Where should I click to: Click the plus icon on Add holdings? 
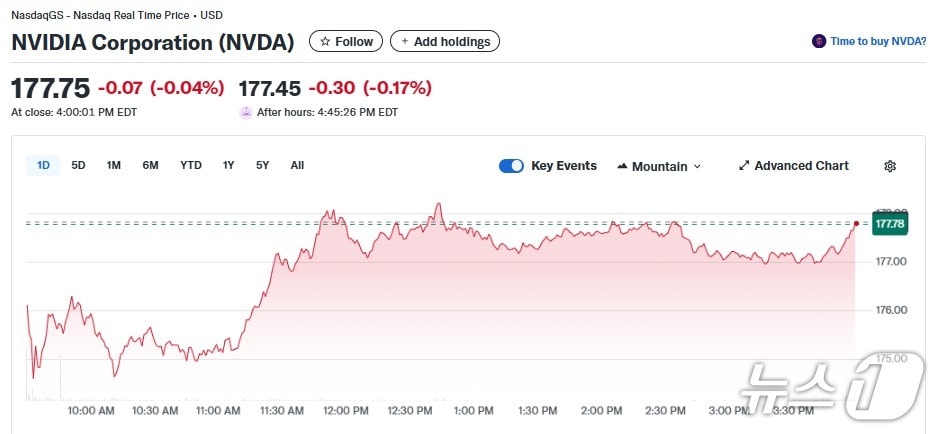click(405, 42)
